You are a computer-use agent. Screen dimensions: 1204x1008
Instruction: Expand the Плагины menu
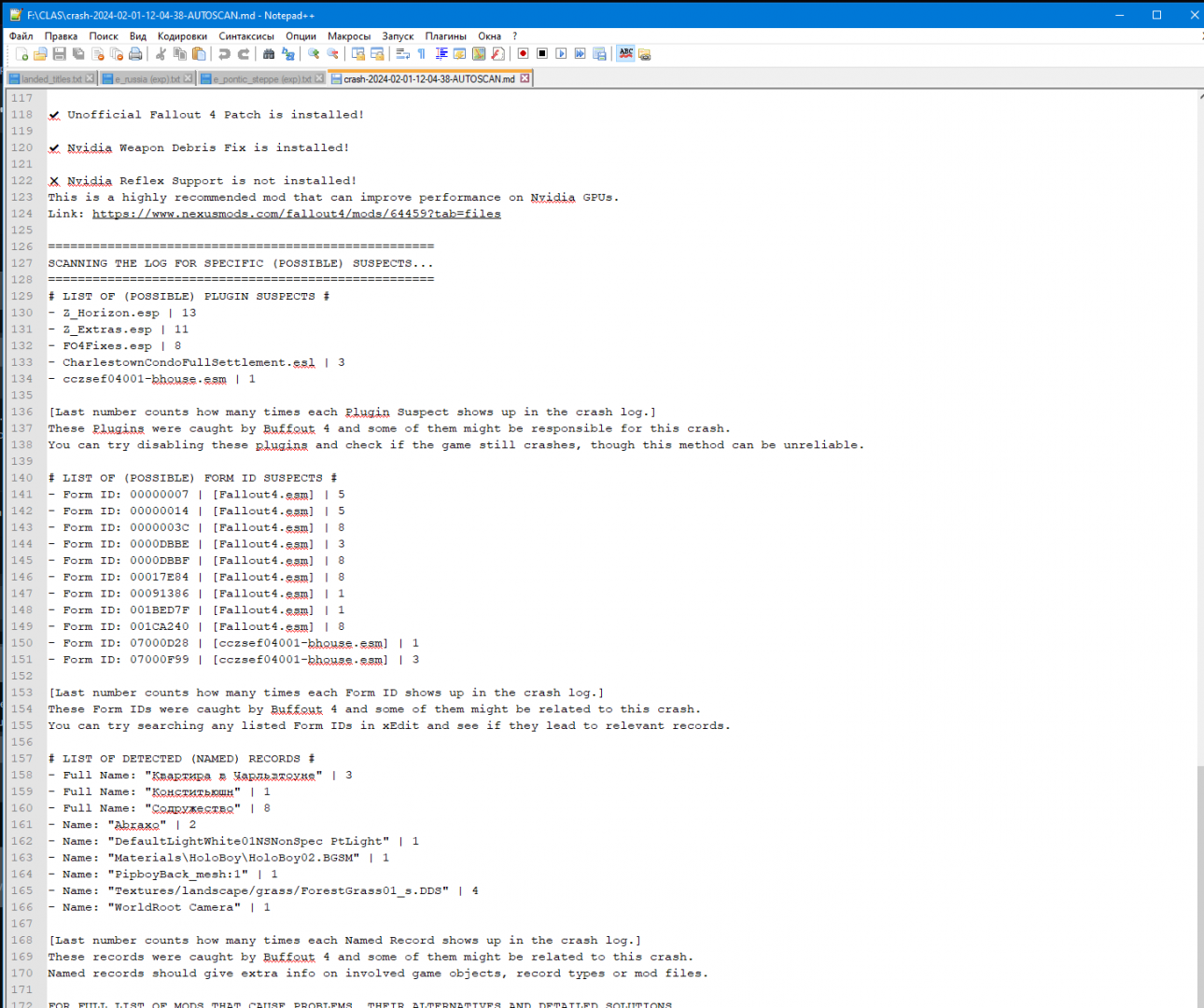click(445, 36)
